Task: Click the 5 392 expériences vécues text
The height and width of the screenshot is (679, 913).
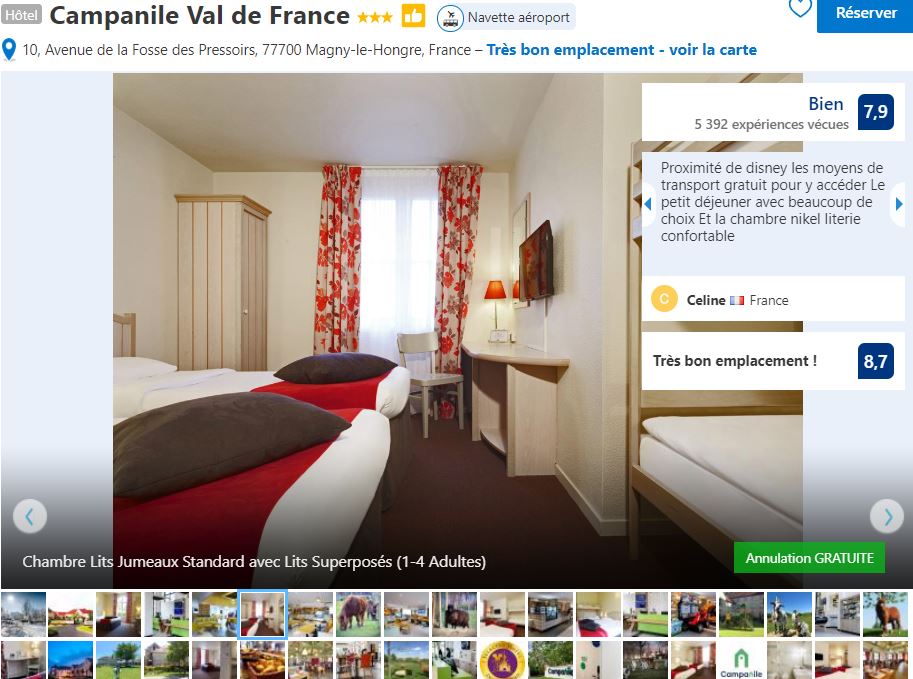Action: pos(771,124)
